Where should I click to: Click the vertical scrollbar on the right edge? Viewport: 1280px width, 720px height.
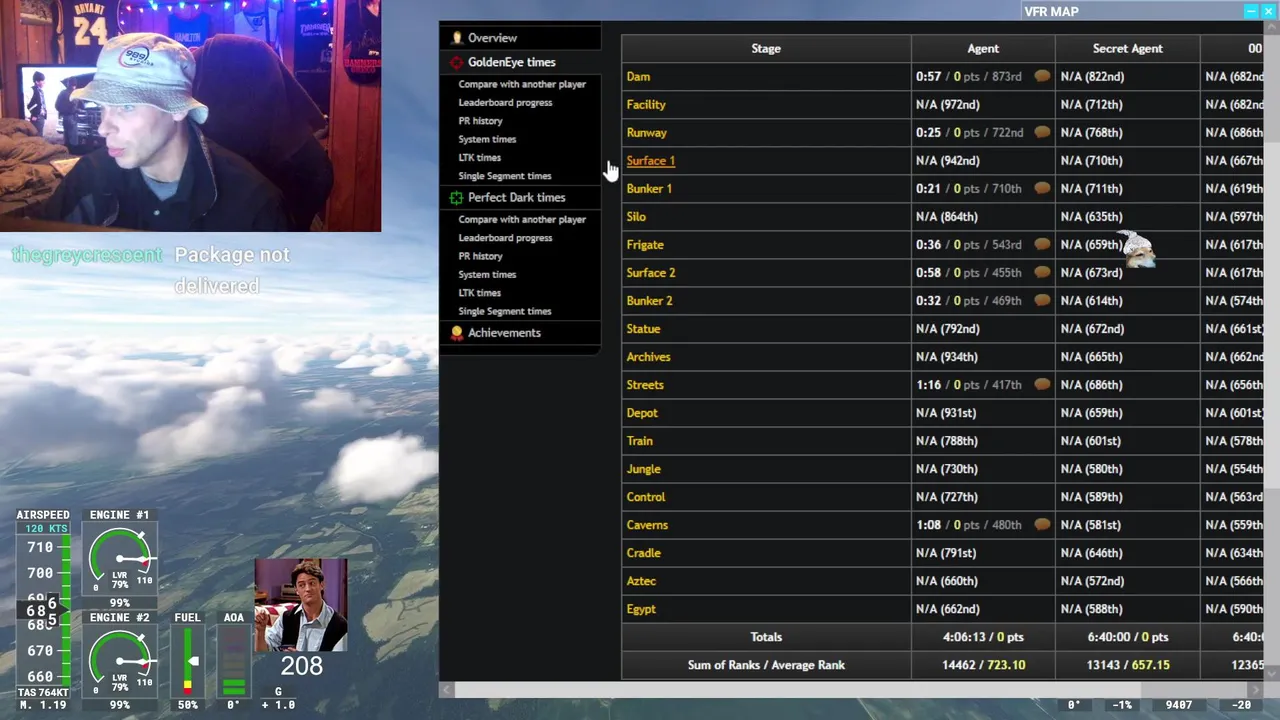pos(1271,350)
